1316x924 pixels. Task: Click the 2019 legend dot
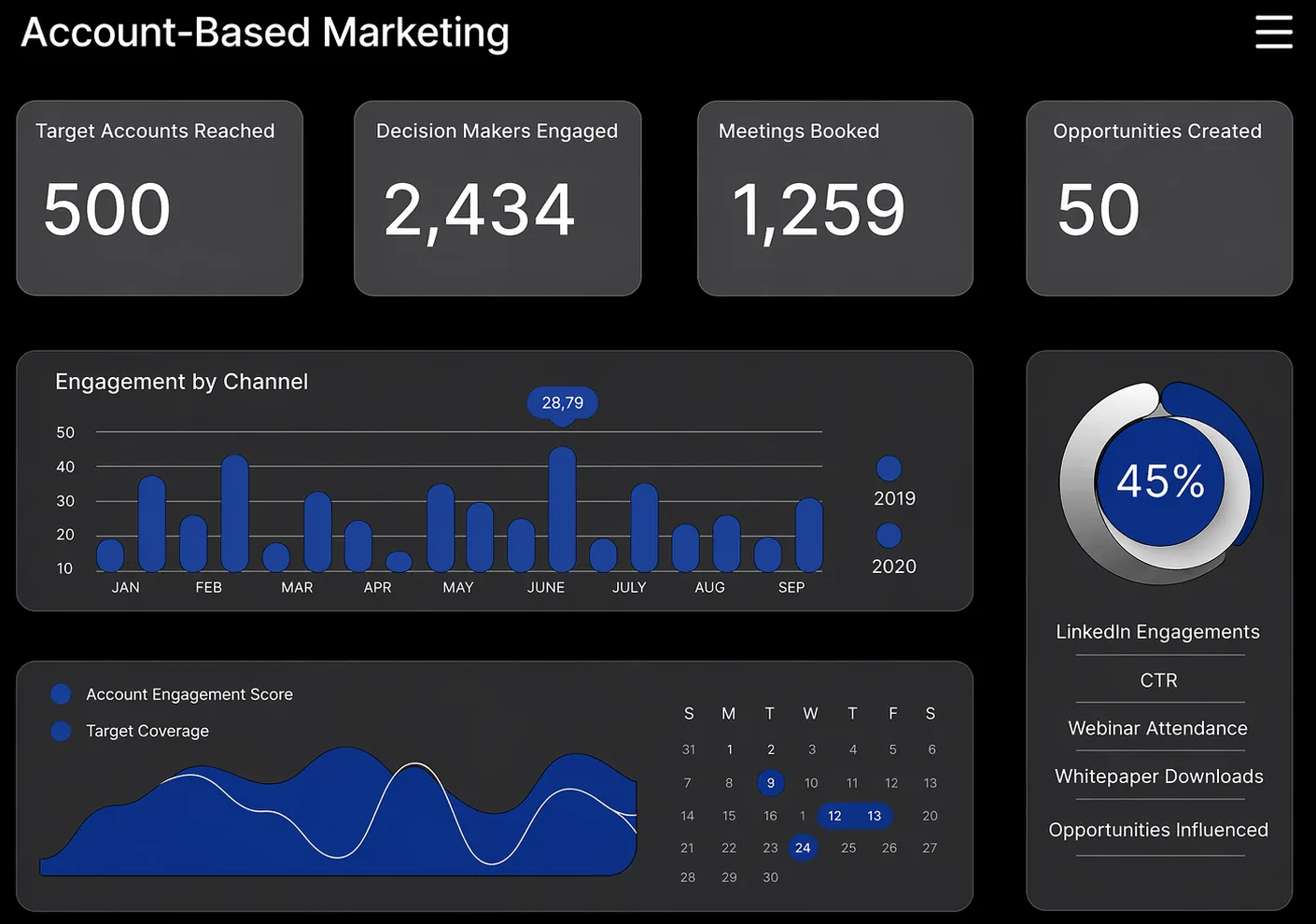(889, 468)
